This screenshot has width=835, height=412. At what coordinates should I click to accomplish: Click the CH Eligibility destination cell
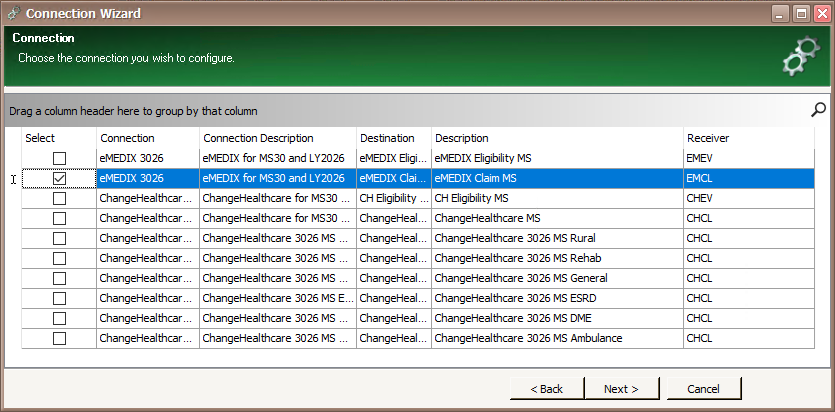point(394,199)
